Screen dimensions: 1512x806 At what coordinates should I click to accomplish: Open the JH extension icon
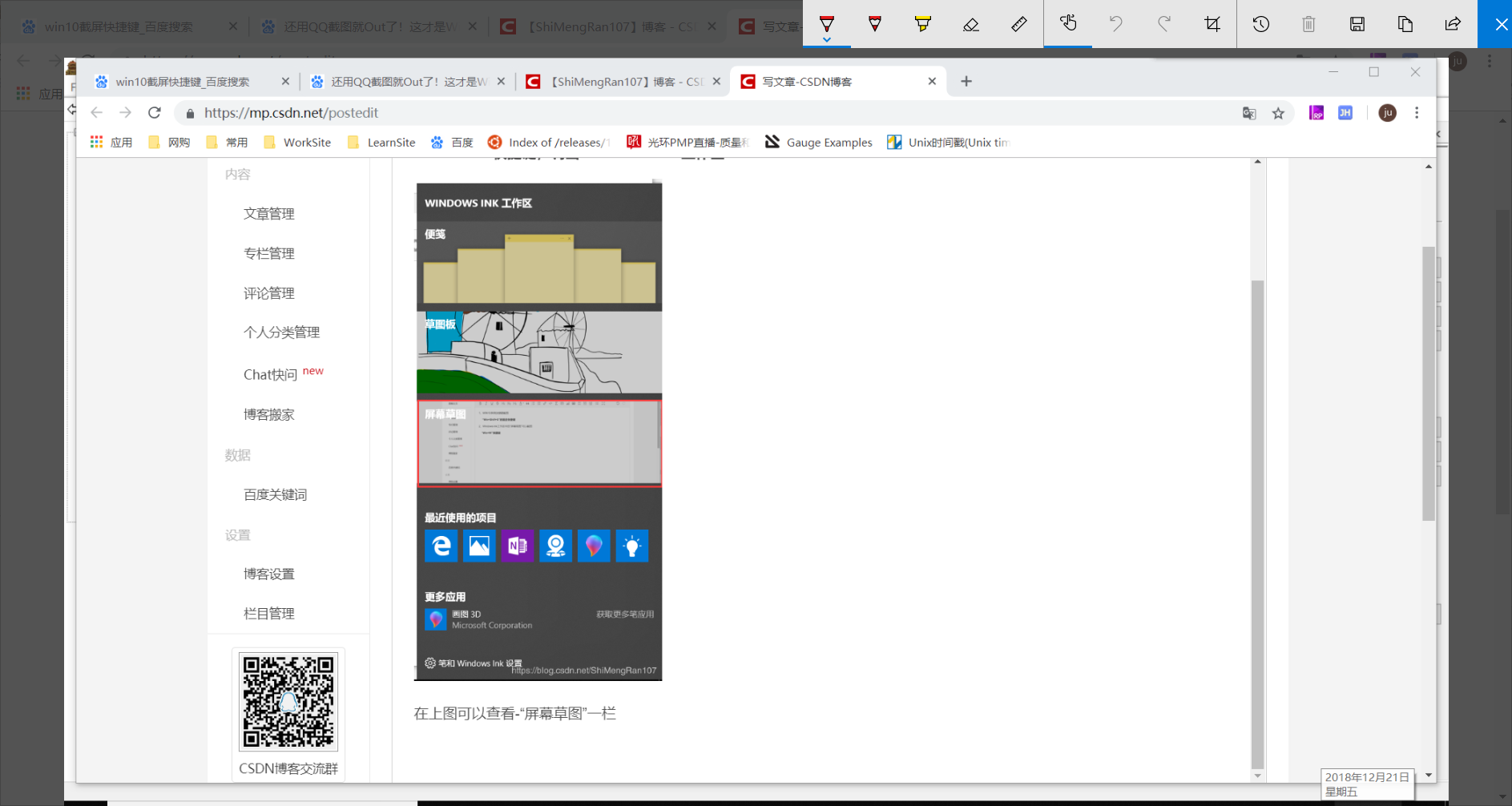[1345, 113]
